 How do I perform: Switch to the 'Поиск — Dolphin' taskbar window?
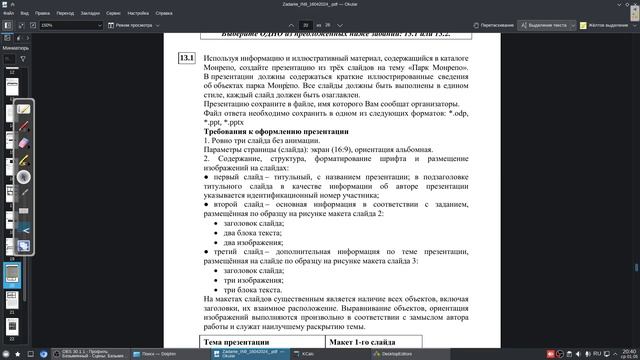tap(171, 354)
